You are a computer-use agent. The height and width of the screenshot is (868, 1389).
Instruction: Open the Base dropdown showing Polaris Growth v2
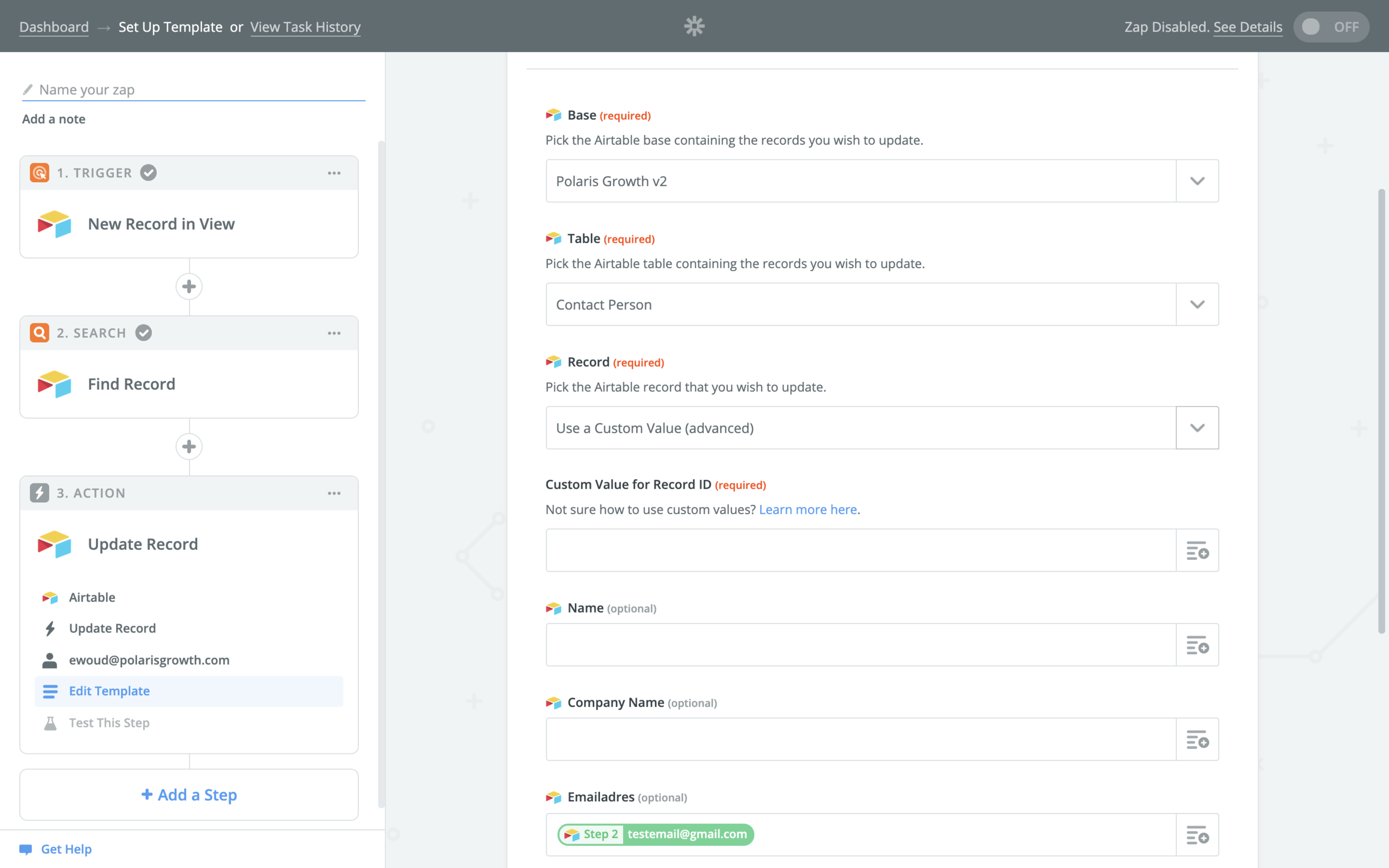point(860,181)
